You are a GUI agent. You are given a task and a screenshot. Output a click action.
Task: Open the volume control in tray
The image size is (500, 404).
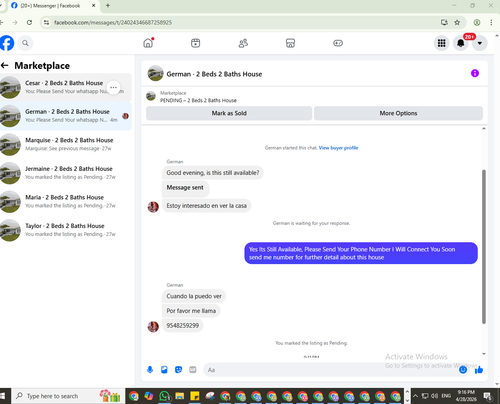click(434, 396)
